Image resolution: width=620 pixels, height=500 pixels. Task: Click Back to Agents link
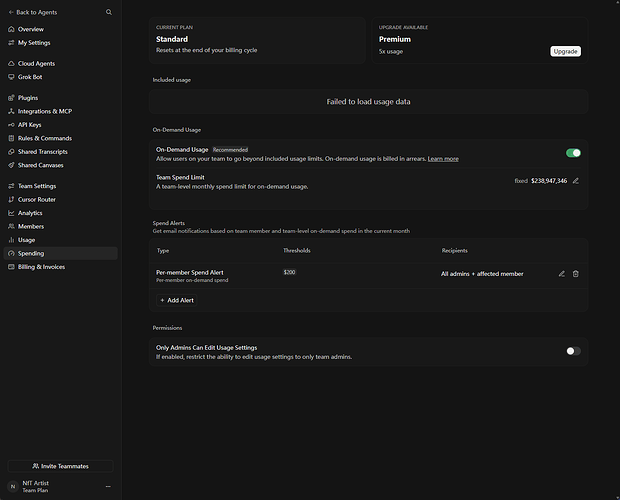(33, 12)
